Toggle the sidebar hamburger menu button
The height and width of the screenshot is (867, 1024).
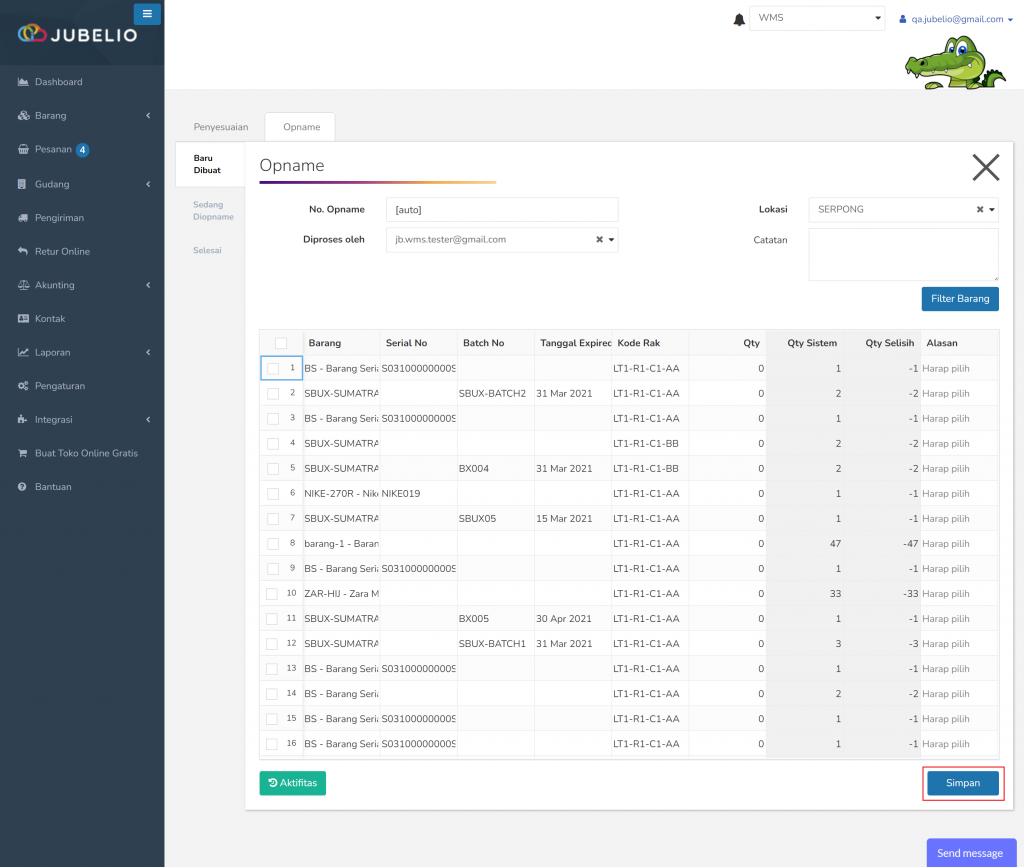147,14
